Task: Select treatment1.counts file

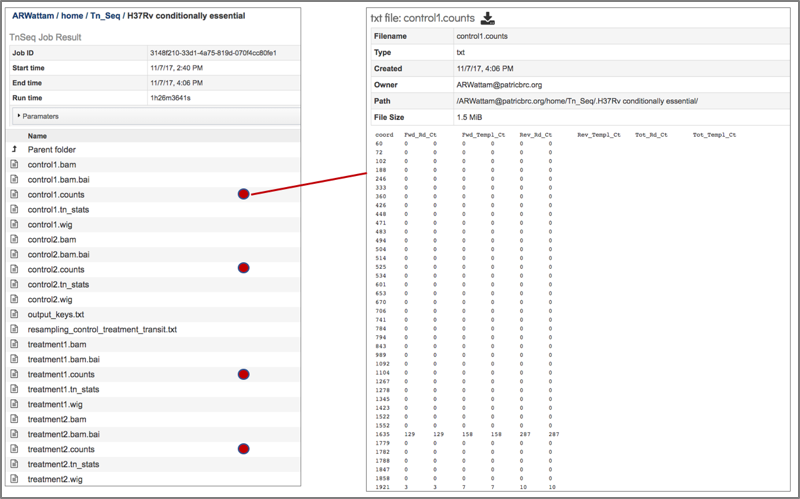Action: point(153,374)
